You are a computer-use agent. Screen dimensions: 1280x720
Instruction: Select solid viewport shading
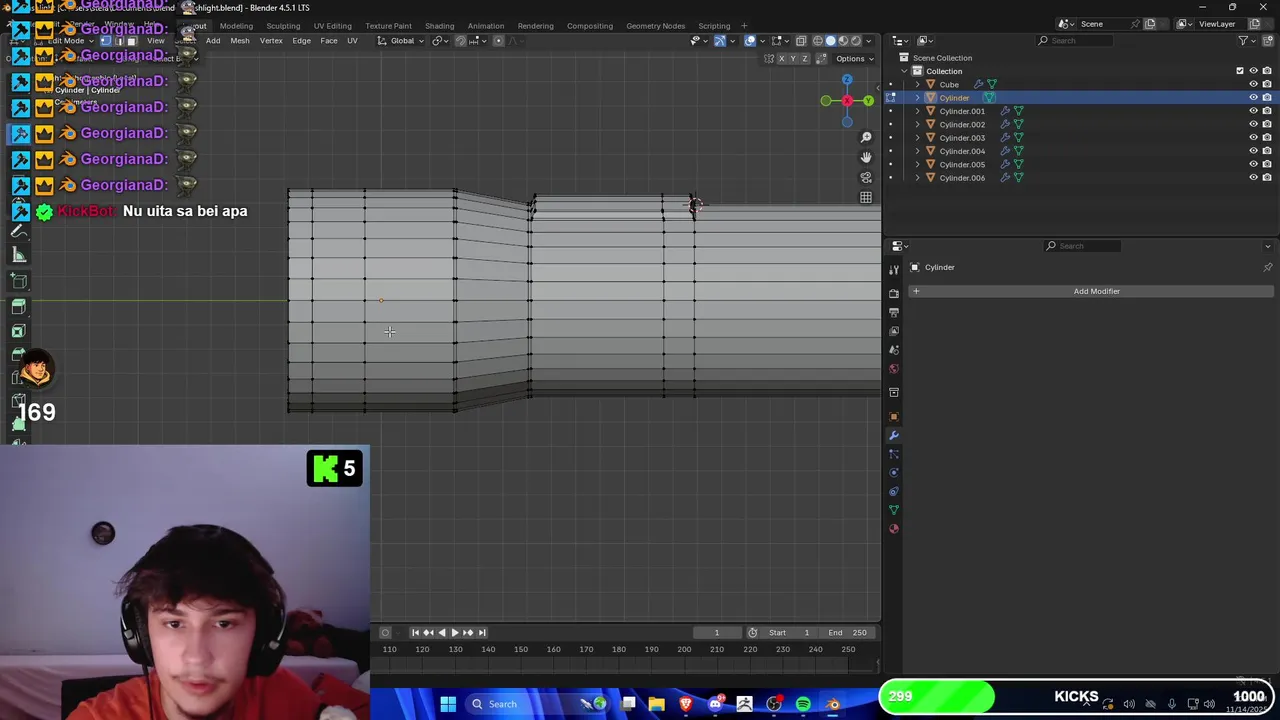point(830,41)
